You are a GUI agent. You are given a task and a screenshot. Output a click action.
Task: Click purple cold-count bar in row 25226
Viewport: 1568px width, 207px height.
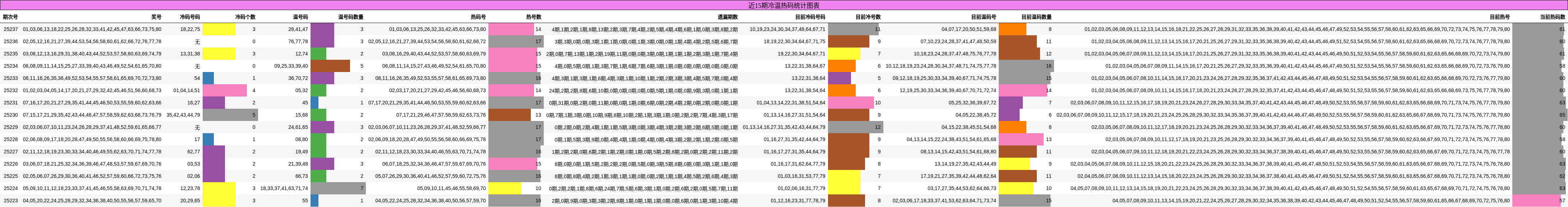pos(213,164)
